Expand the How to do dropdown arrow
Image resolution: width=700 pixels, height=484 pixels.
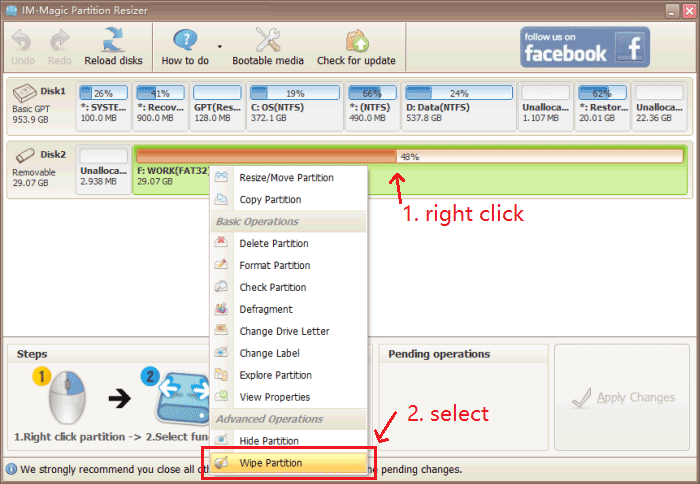click(x=220, y=46)
